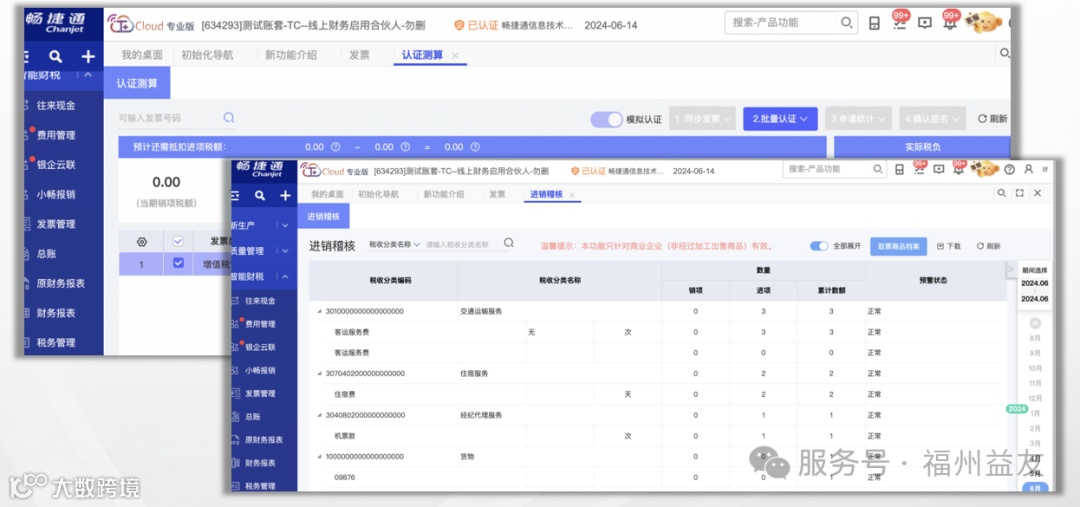This screenshot has width=1080, height=507.
Task: Click the sidebar search icon in the back window
Action: (56, 56)
